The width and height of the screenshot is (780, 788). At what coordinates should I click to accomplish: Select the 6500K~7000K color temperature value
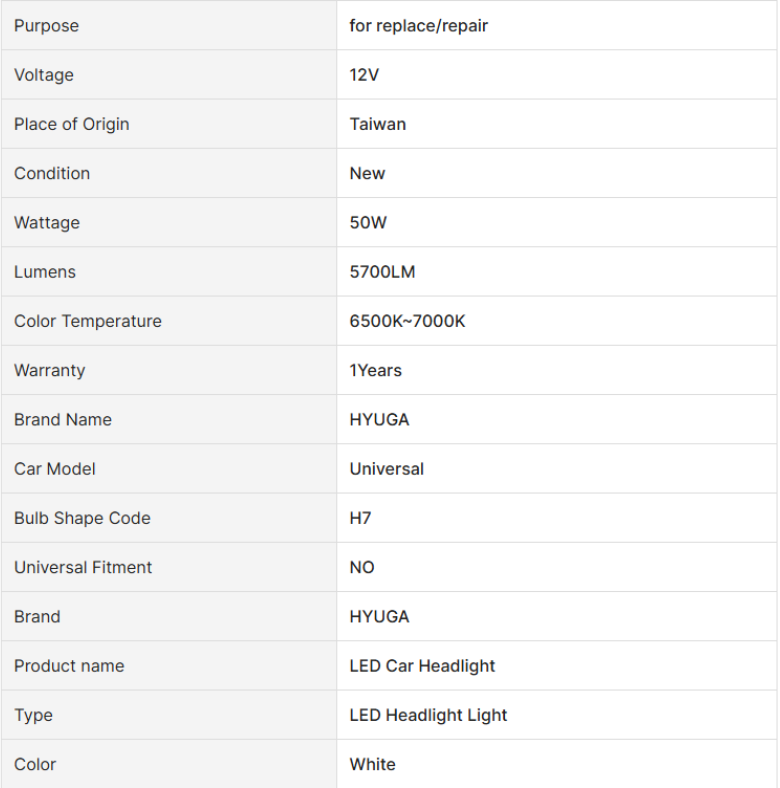(407, 321)
